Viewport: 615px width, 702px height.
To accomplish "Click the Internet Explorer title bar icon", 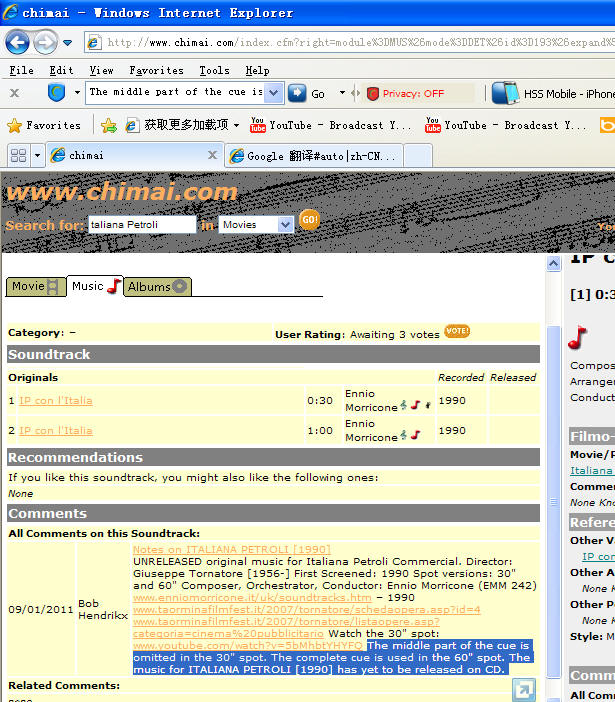I will 10,12.
